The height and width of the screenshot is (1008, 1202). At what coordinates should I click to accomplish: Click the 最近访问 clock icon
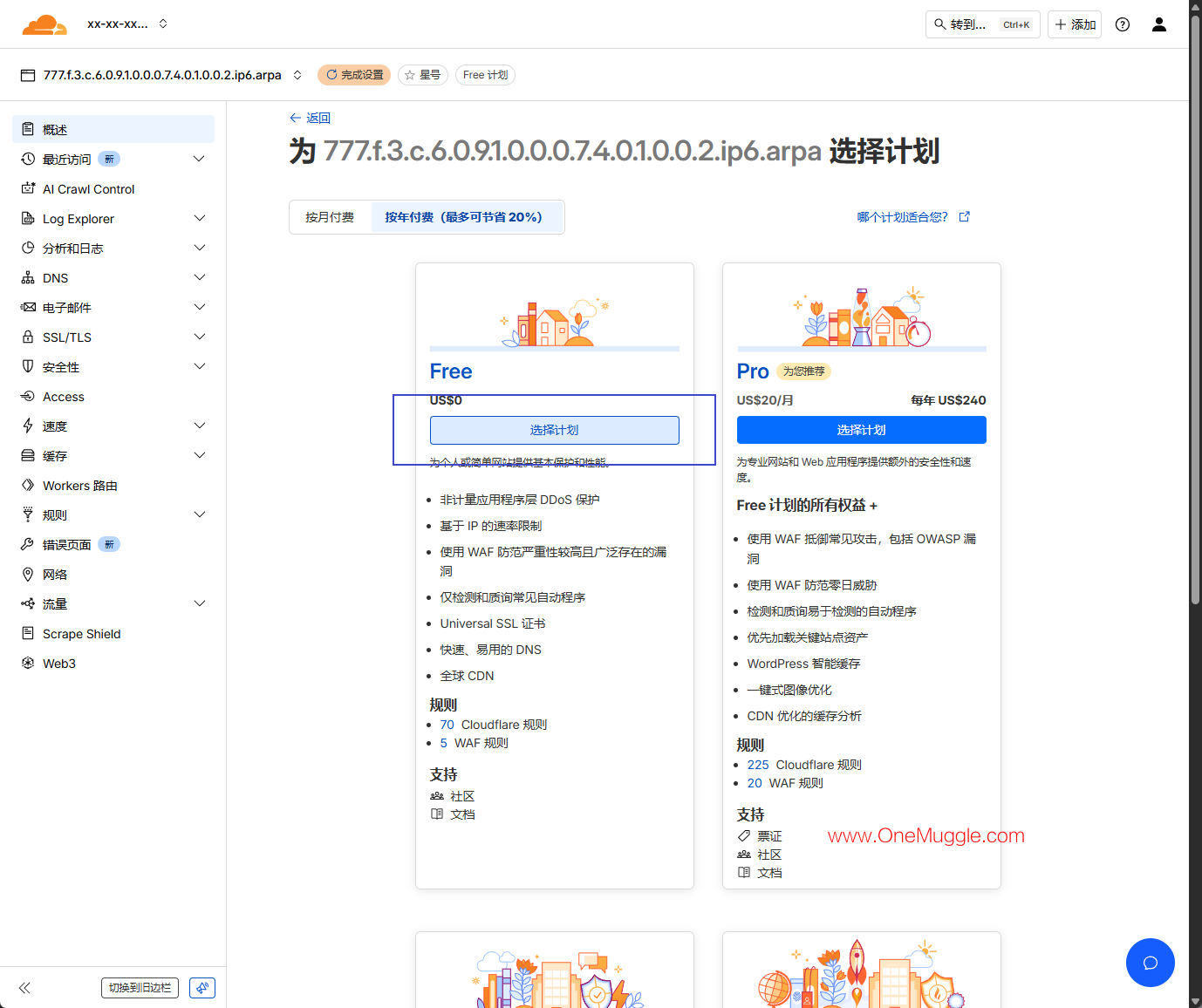28,159
